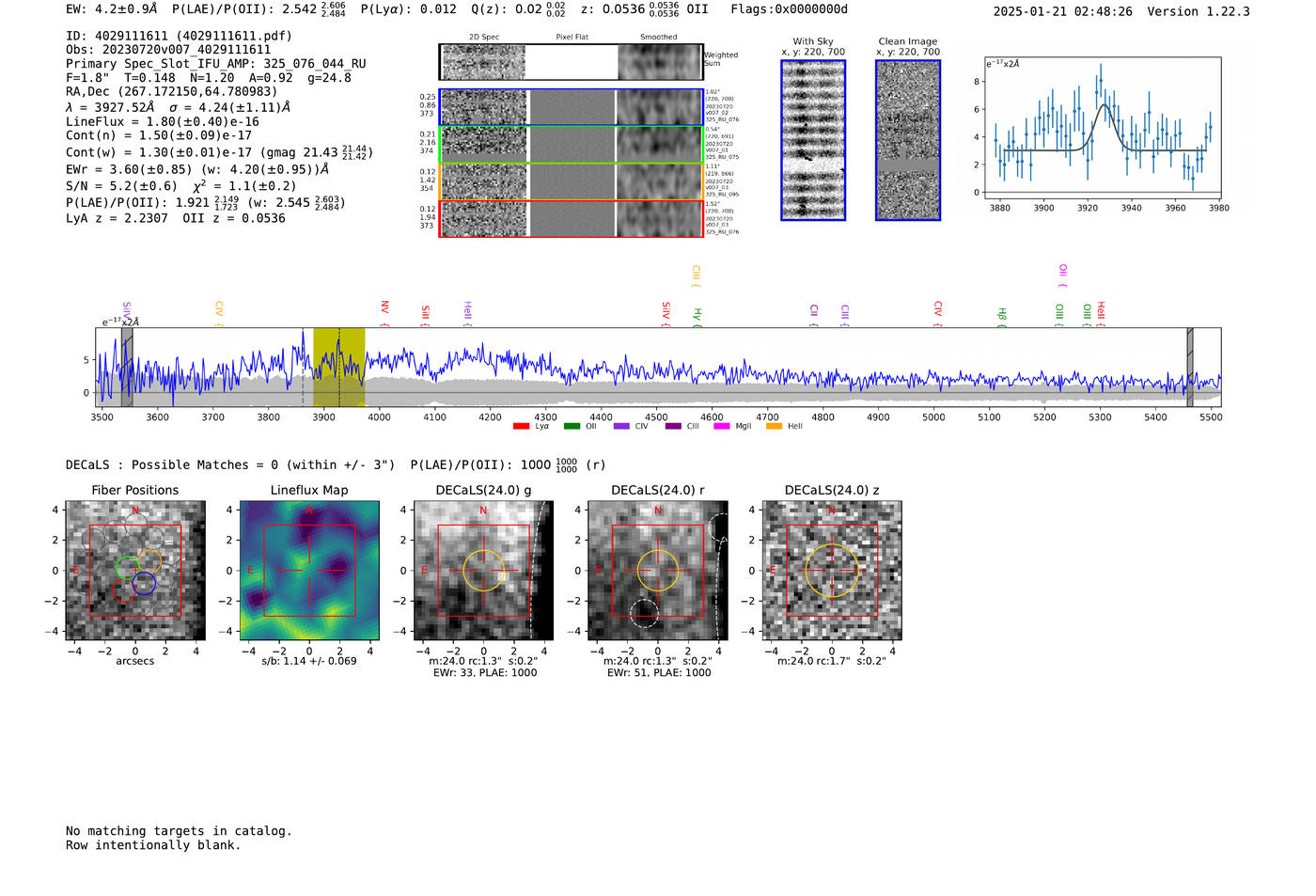This screenshot has height=896, width=1316.
Task: Click the Lyα red legend swatch
Action: coord(521,426)
